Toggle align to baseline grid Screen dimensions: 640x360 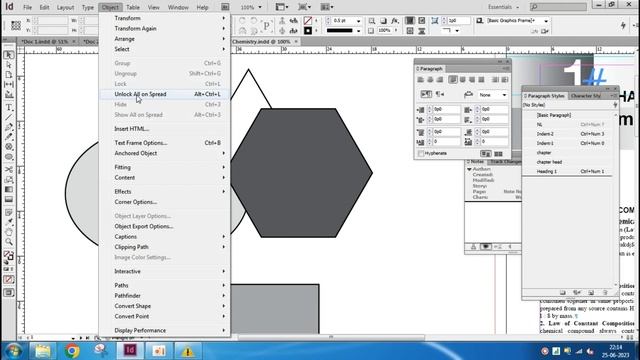tap(498, 154)
